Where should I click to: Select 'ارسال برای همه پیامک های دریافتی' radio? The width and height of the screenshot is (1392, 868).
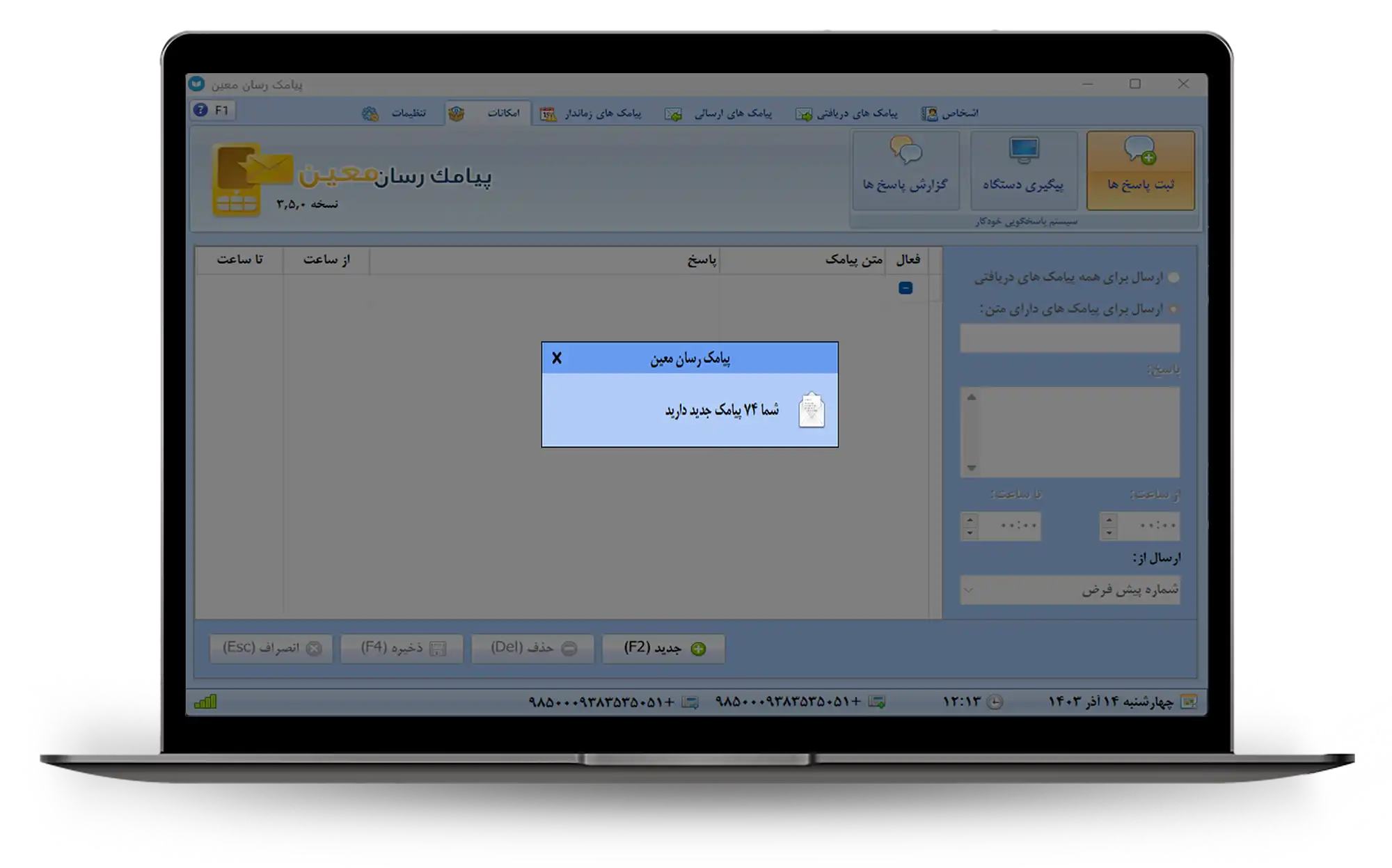tap(1173, 278)
